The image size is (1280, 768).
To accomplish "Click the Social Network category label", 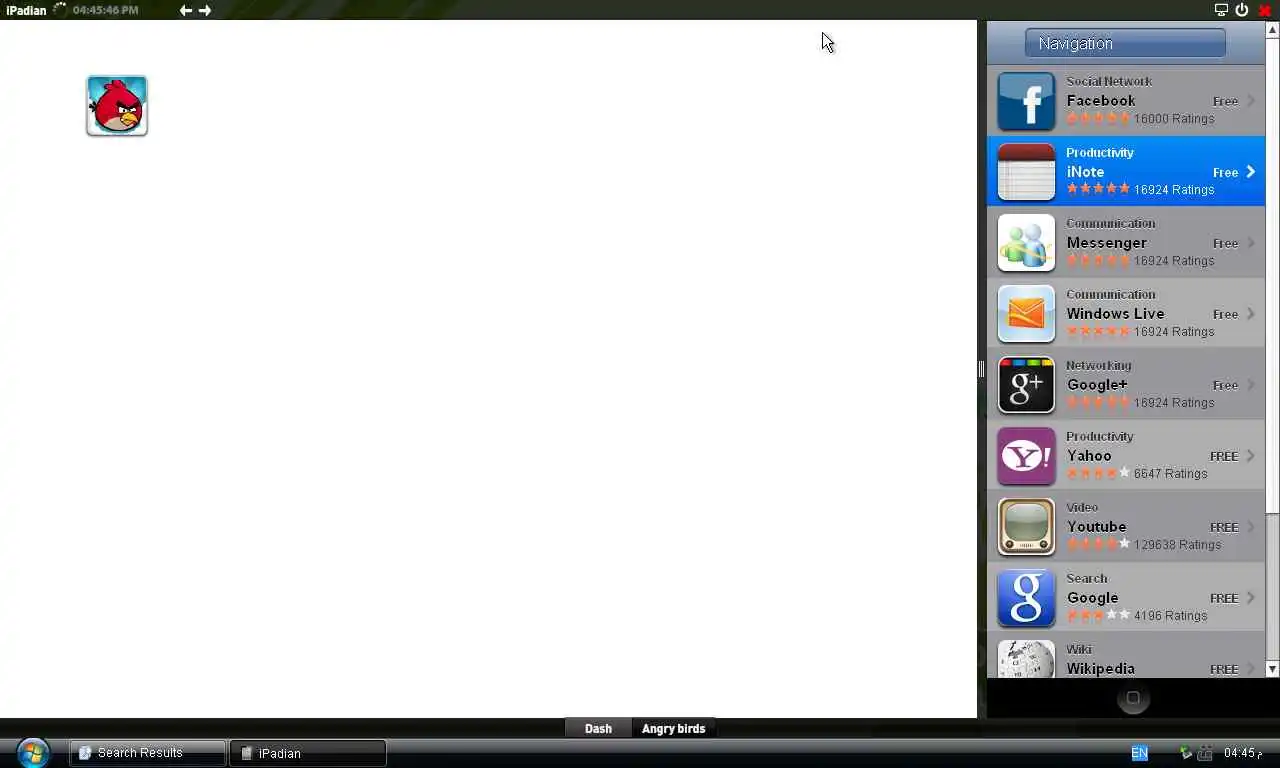I will click(1109, 81).
